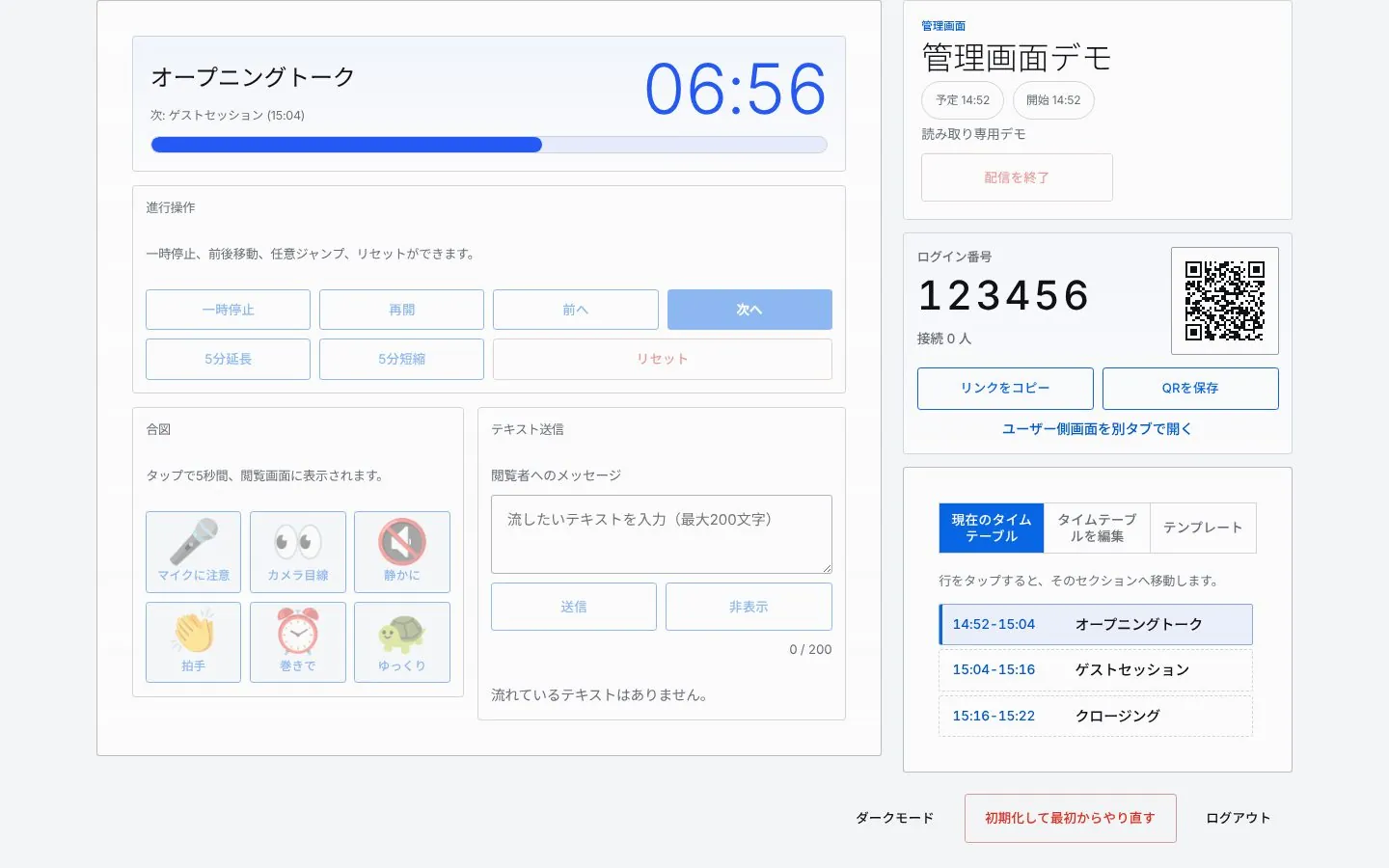1389x868 pixels.
Task: Trigger the clapping hands 拍手 signal
Action: tap(193, 642)
